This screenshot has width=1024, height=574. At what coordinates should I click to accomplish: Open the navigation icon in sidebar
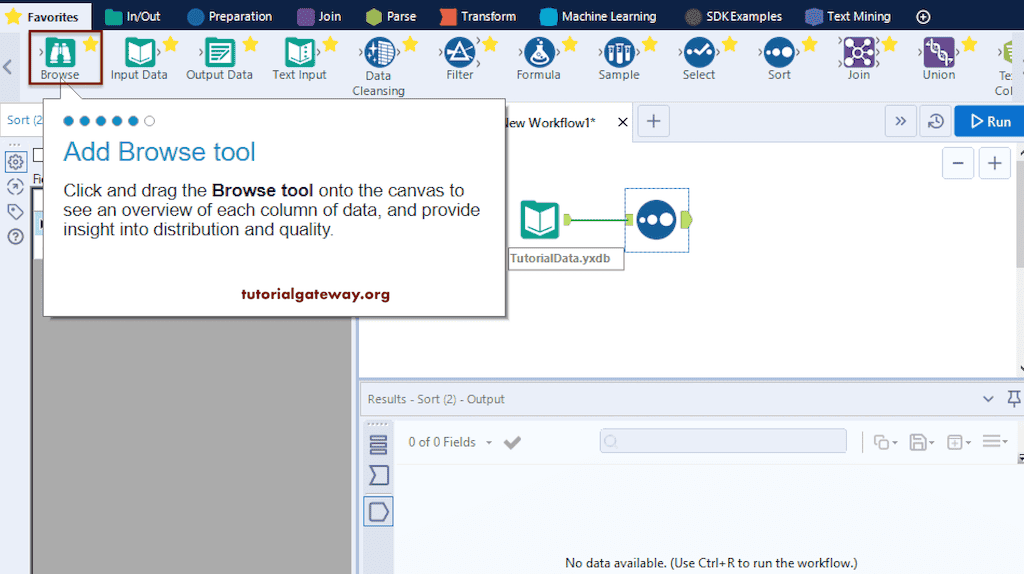16,187
